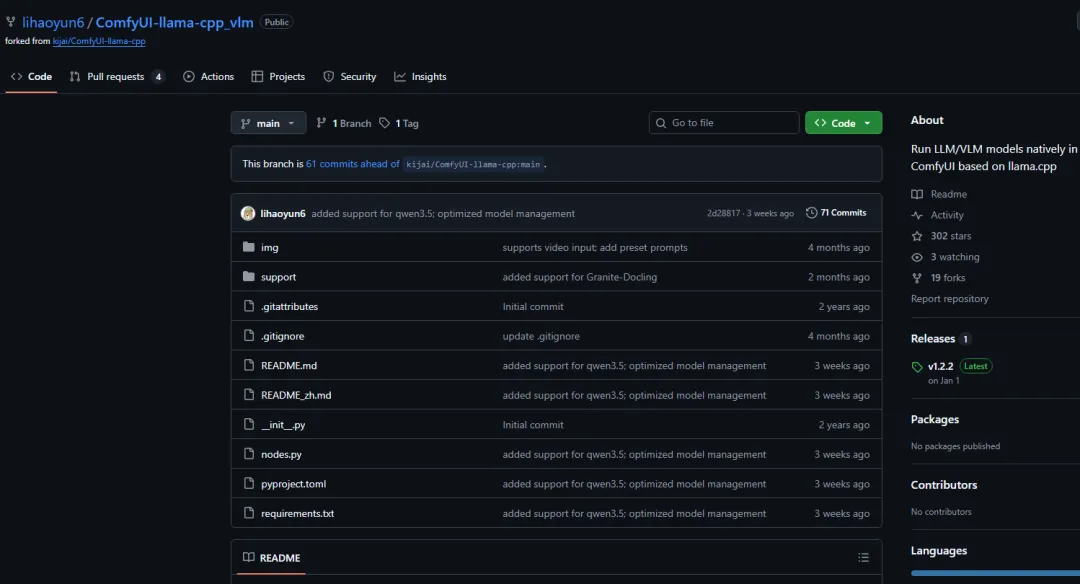The image size is (1080, 584).
Task: Open commit 'supports video input; add preset prompts'
Action: pyautogui.click(x=595, y=247)
